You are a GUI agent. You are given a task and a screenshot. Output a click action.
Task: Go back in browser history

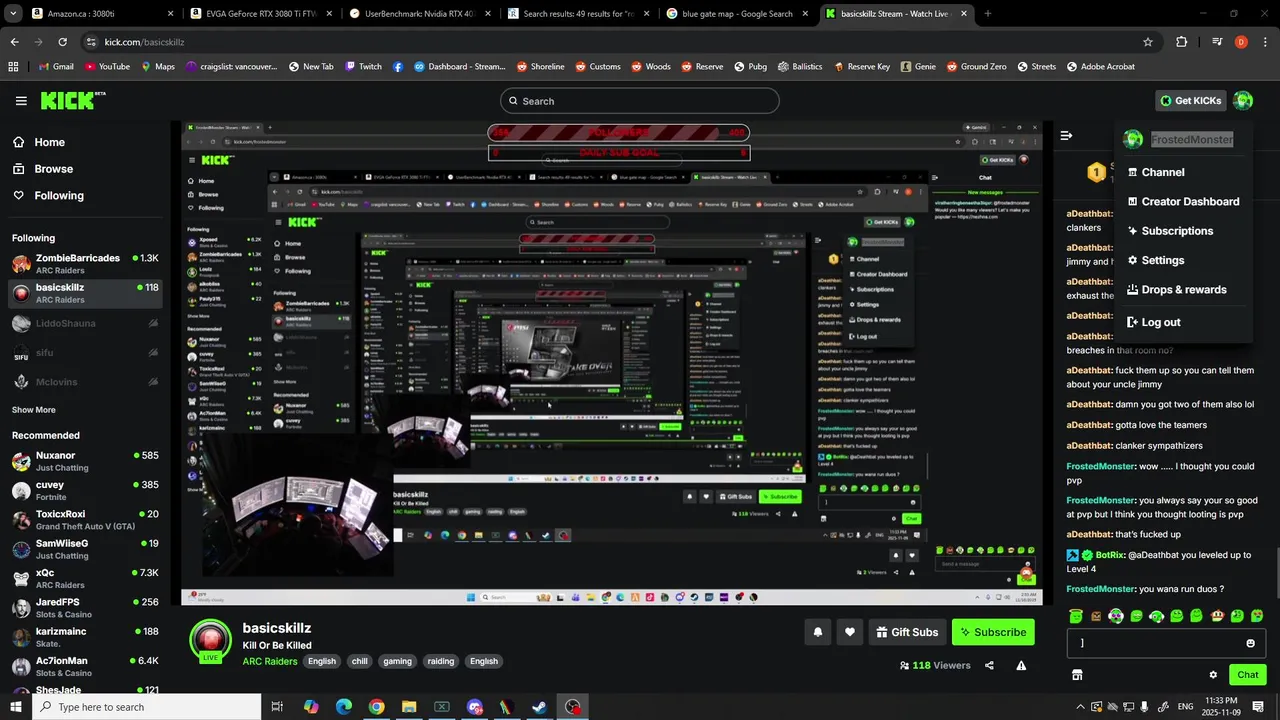(x=14, y=42)
